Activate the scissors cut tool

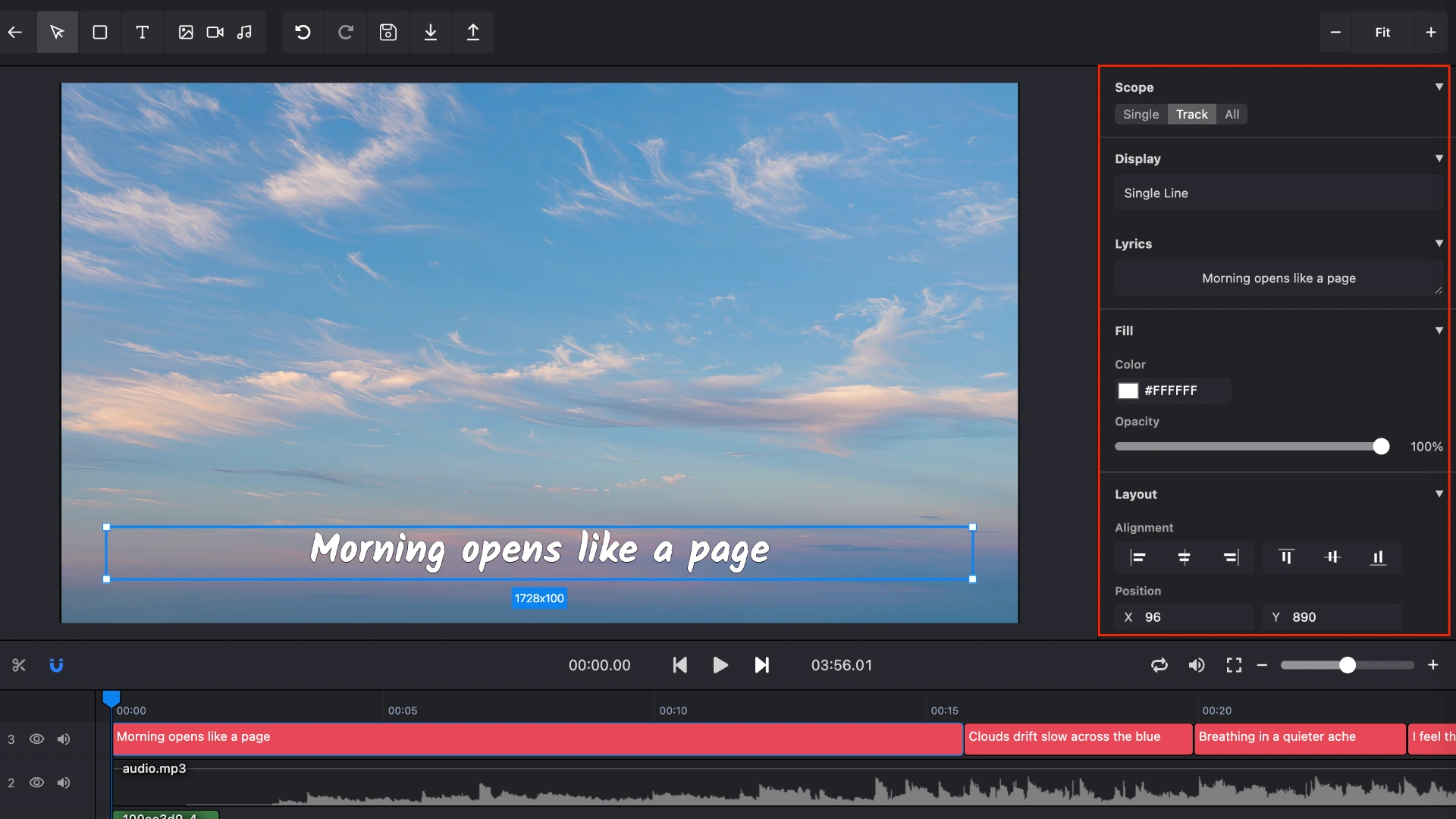(x=19, y=665)
